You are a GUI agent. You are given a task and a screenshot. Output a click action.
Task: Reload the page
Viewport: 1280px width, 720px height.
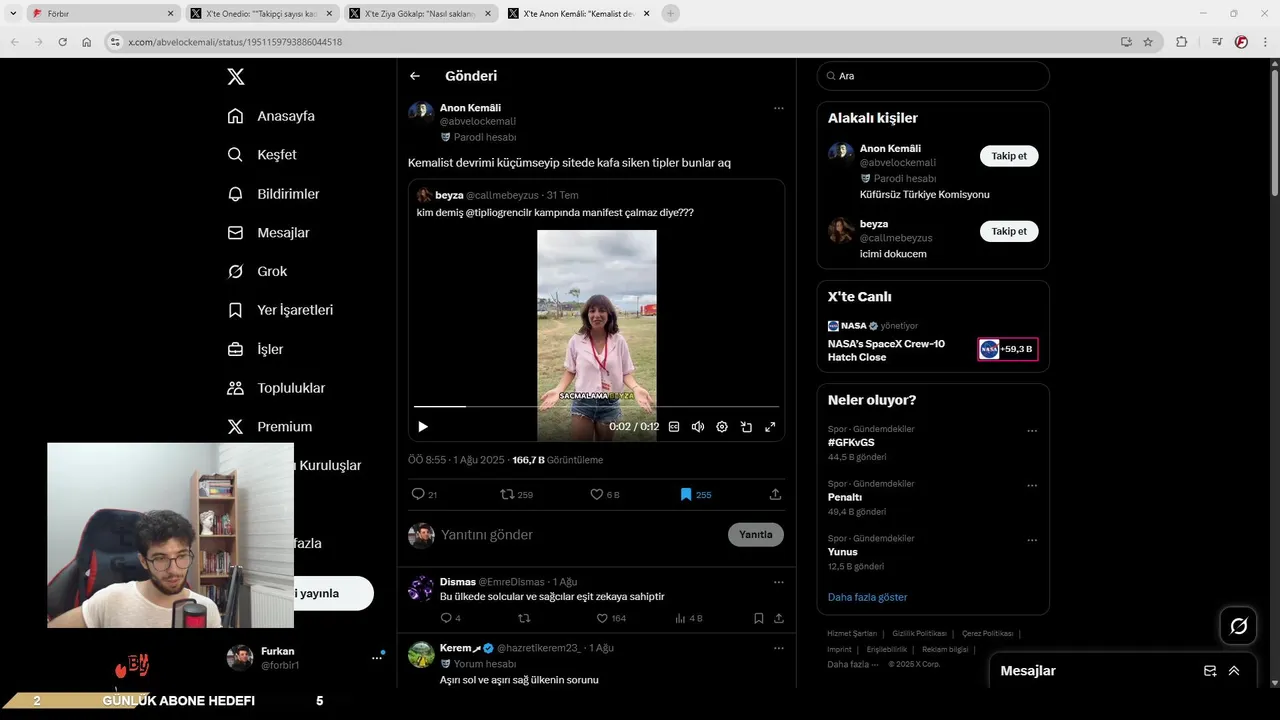tap(63, 42)
